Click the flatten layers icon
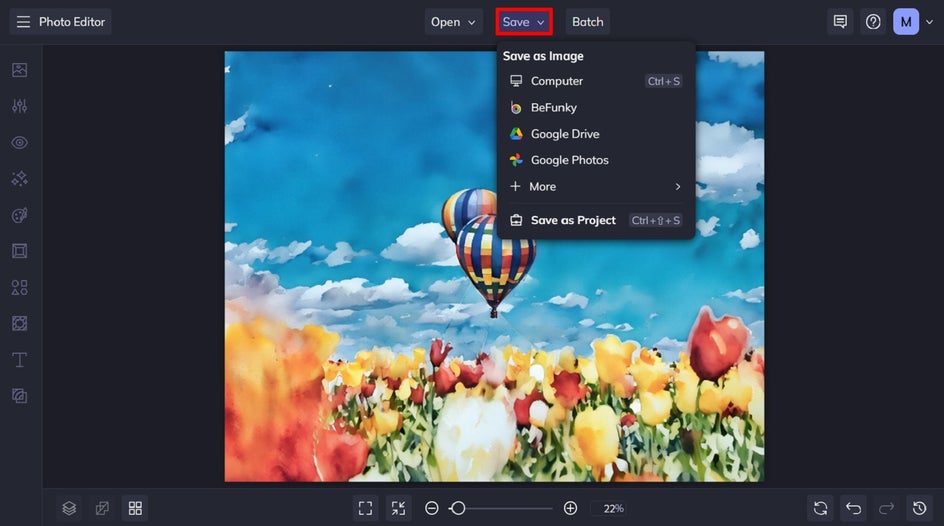Viewport: 944px width, 526px height. click(x=102, y=508)
